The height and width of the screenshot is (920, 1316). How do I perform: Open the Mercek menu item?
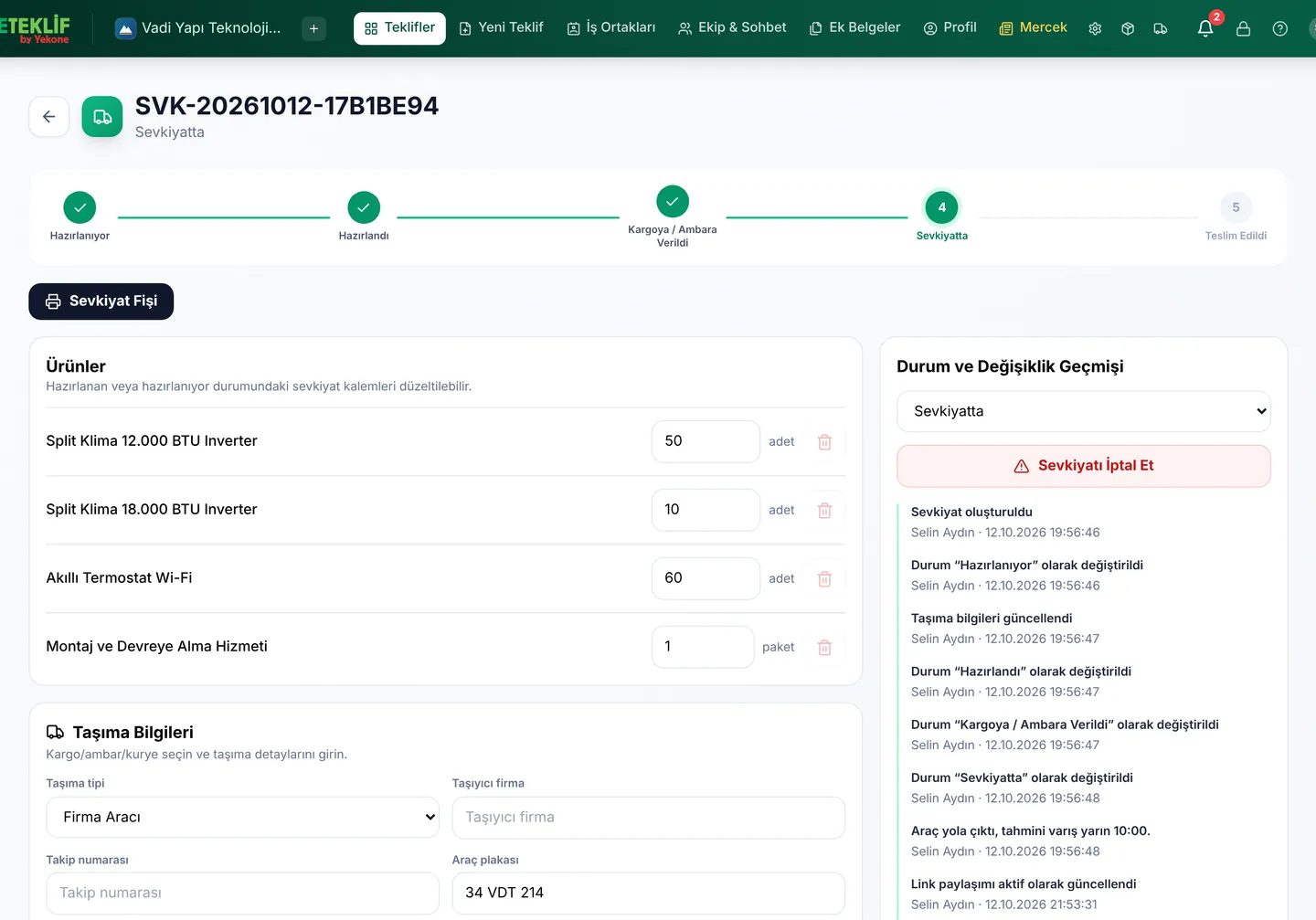pyautogui.click(x=1033, y=28)
